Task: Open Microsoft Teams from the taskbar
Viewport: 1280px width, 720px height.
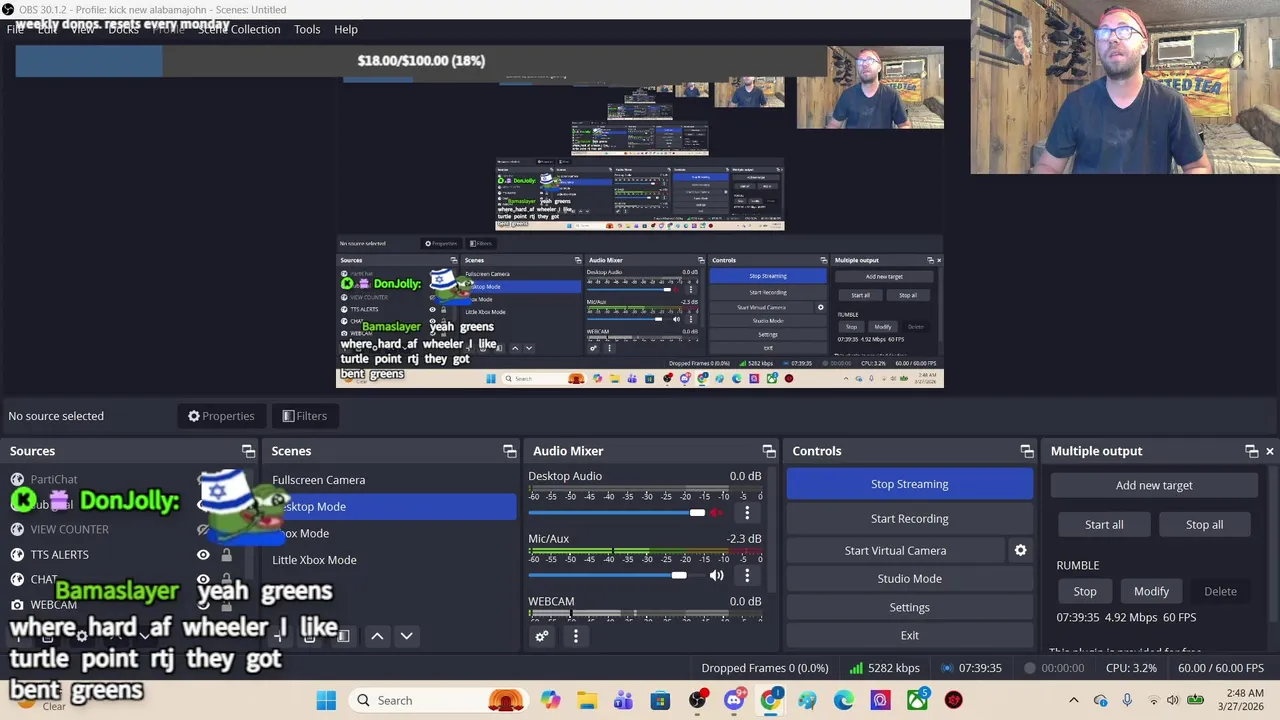Action: [623, 700]
